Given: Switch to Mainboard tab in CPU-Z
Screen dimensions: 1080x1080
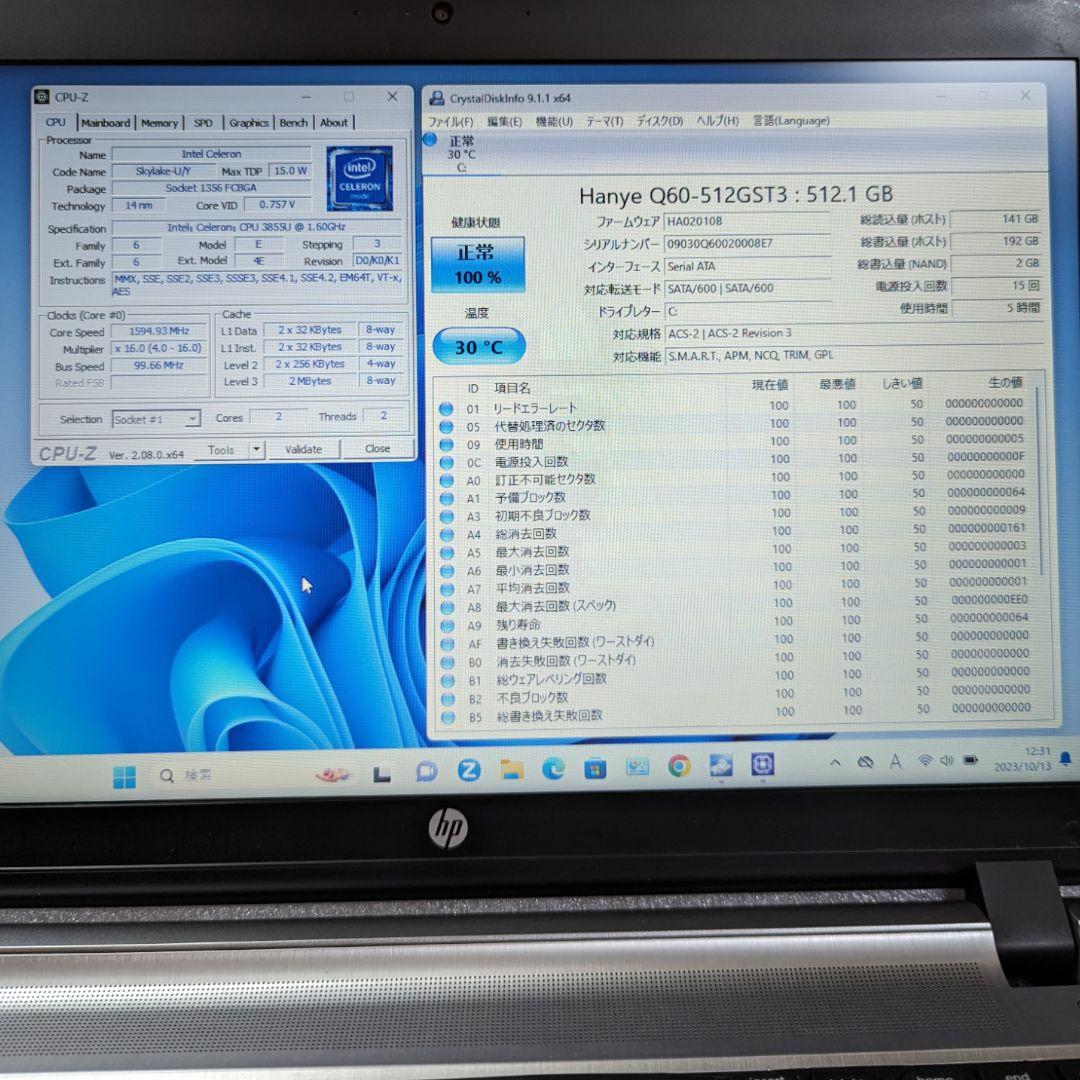Looking at the screenshot, I should point(105,123).
